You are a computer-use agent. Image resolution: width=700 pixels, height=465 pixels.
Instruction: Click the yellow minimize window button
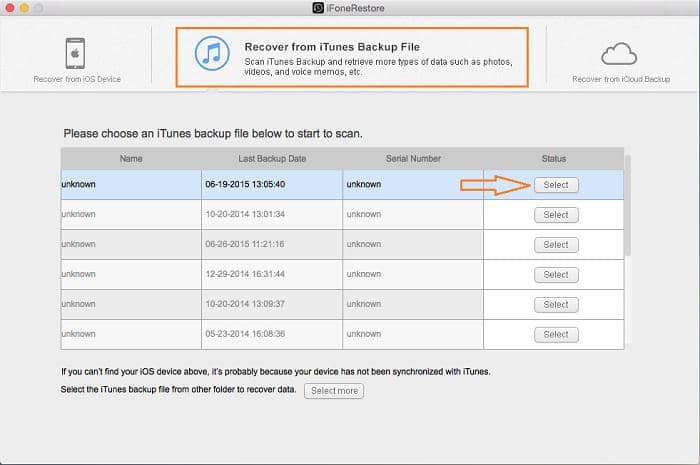24,8
